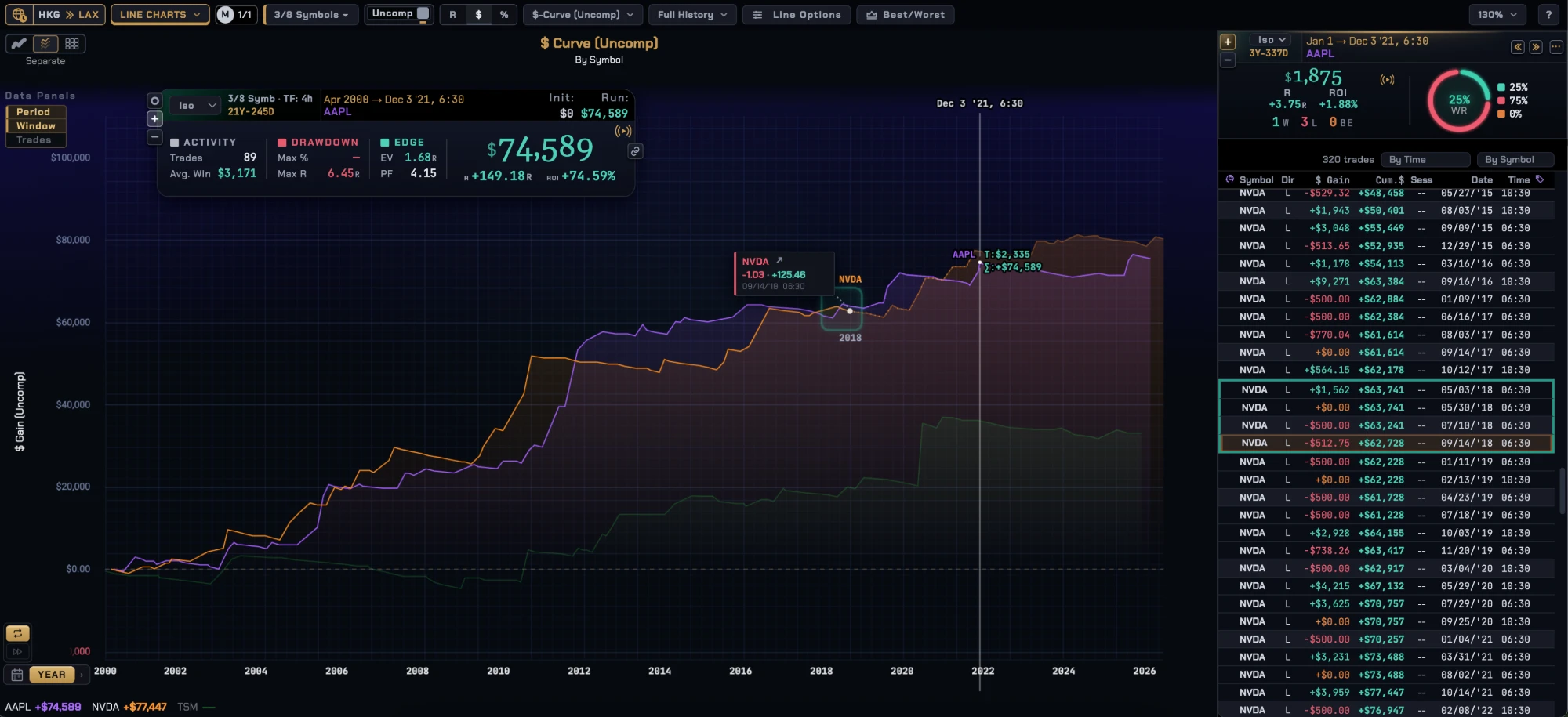
Task: Click the gold loop/repeat icon button
Action: coord(17,633)
